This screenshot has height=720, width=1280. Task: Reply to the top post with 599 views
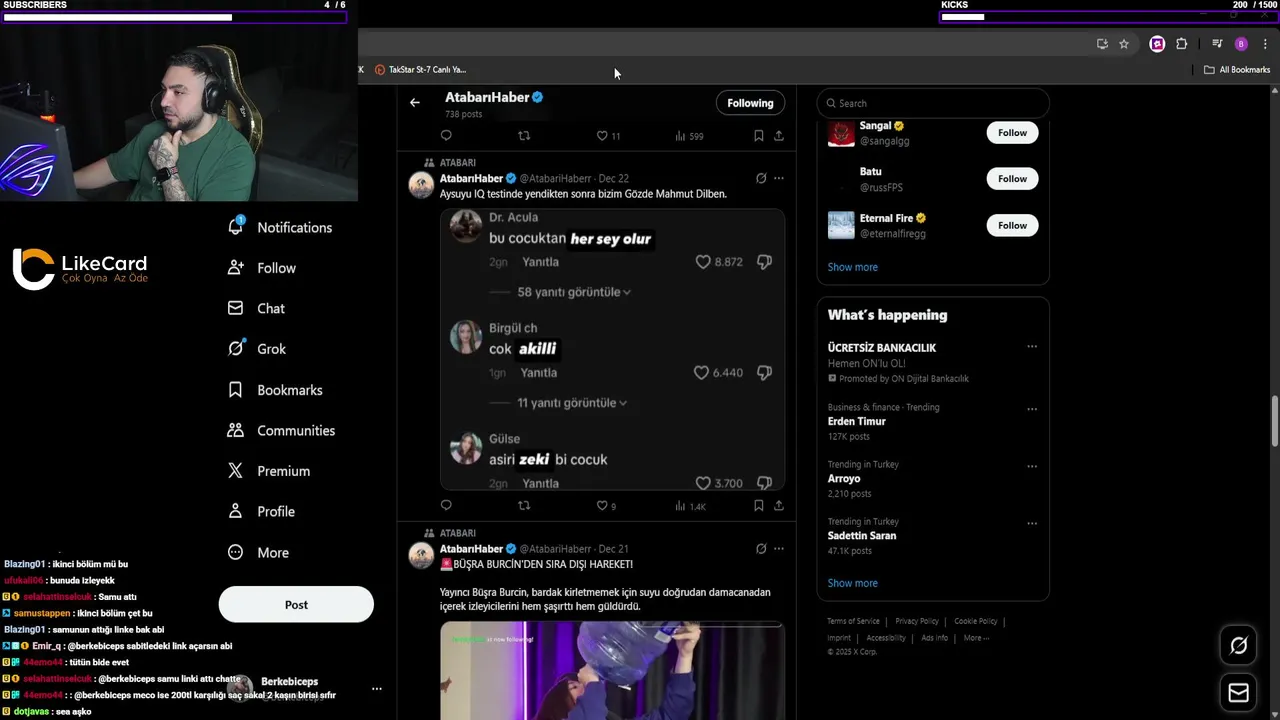(x=446, y=136)
